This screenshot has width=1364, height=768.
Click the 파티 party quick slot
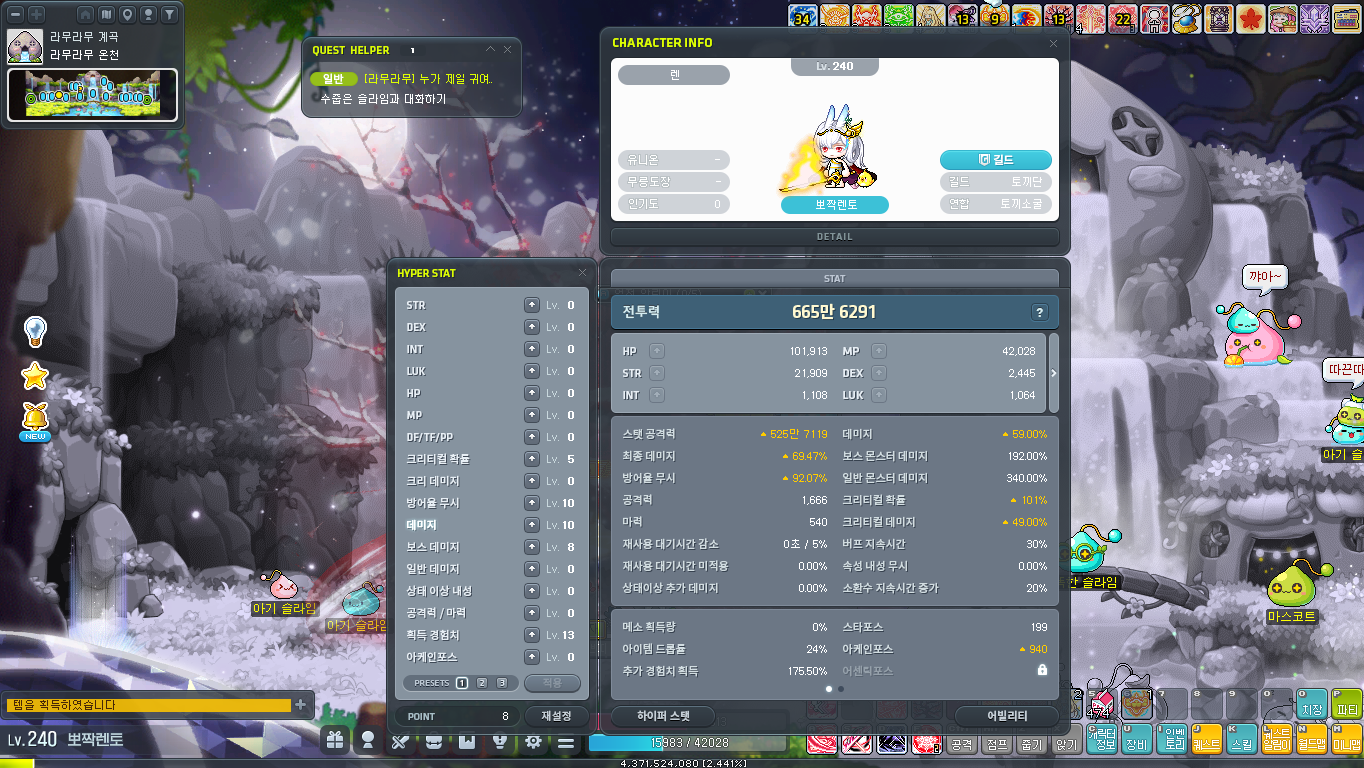pos(1347,703)
